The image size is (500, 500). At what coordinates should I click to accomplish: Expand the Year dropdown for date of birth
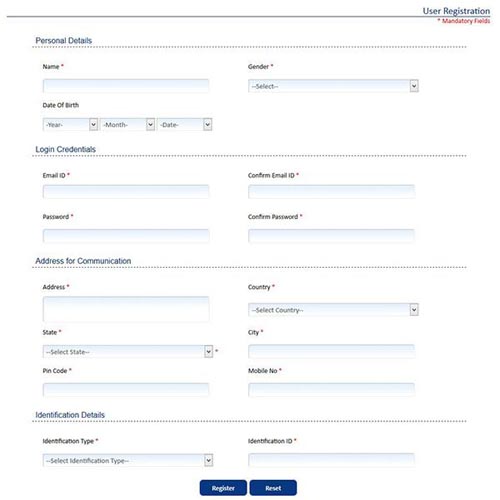pos(70,125)
